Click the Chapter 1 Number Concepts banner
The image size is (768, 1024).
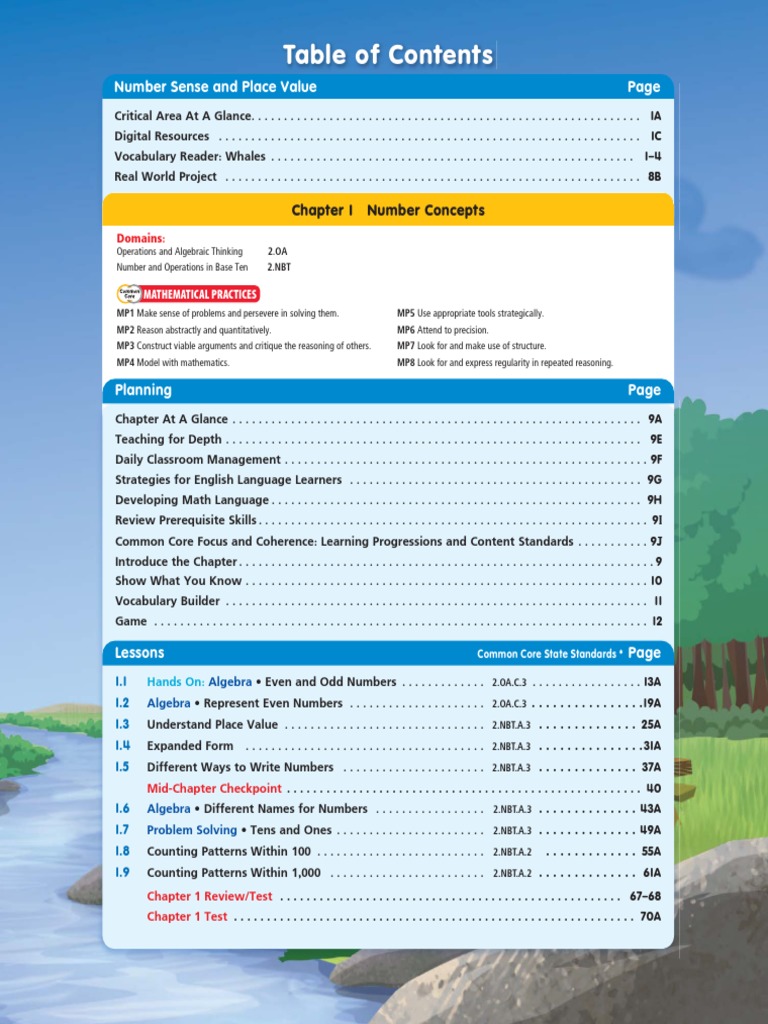coord(388,210)
